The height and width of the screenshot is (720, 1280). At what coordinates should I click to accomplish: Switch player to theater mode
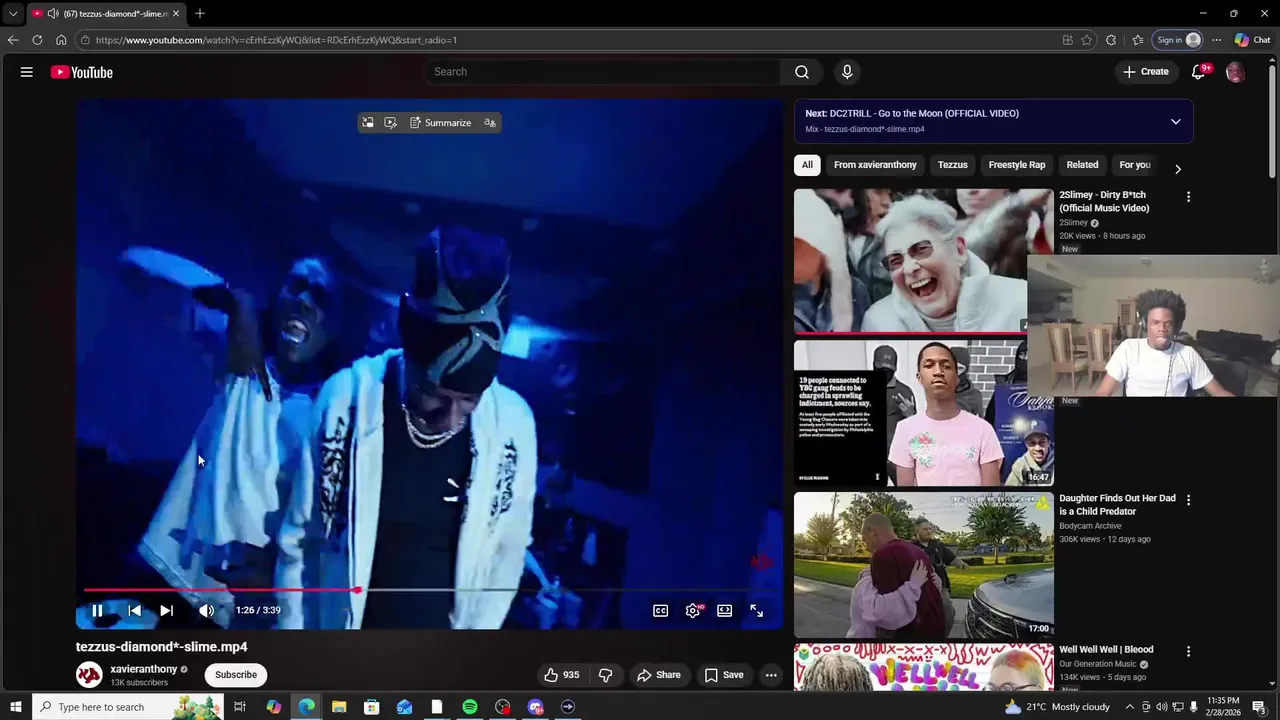724,610
